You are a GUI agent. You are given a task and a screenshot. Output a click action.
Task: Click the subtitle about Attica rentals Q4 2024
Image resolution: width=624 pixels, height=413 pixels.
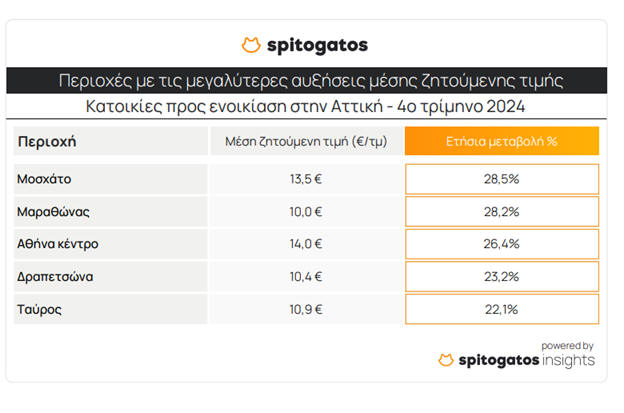point(311,107)
